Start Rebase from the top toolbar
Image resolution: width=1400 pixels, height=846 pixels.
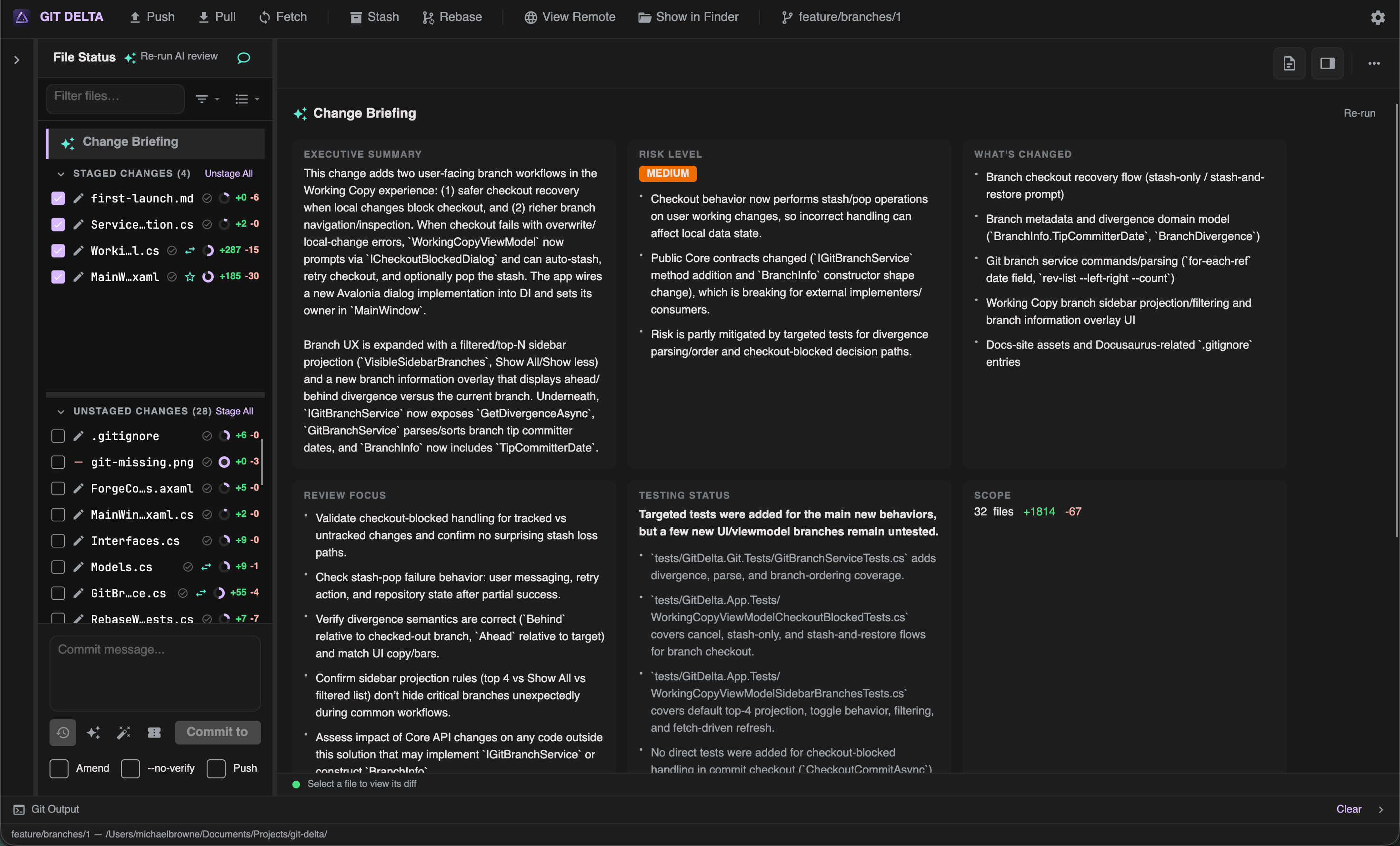pos(452,17)
